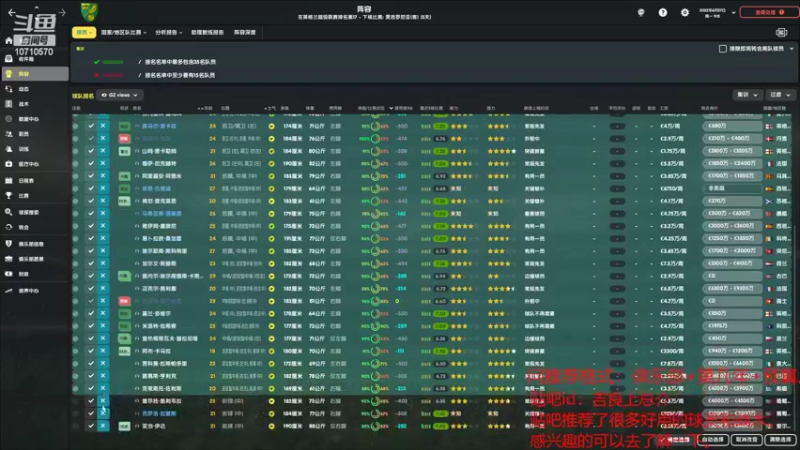The image size is (800, 450).
Task: Tick the exclude departing players checkbox
Action: 722,49
